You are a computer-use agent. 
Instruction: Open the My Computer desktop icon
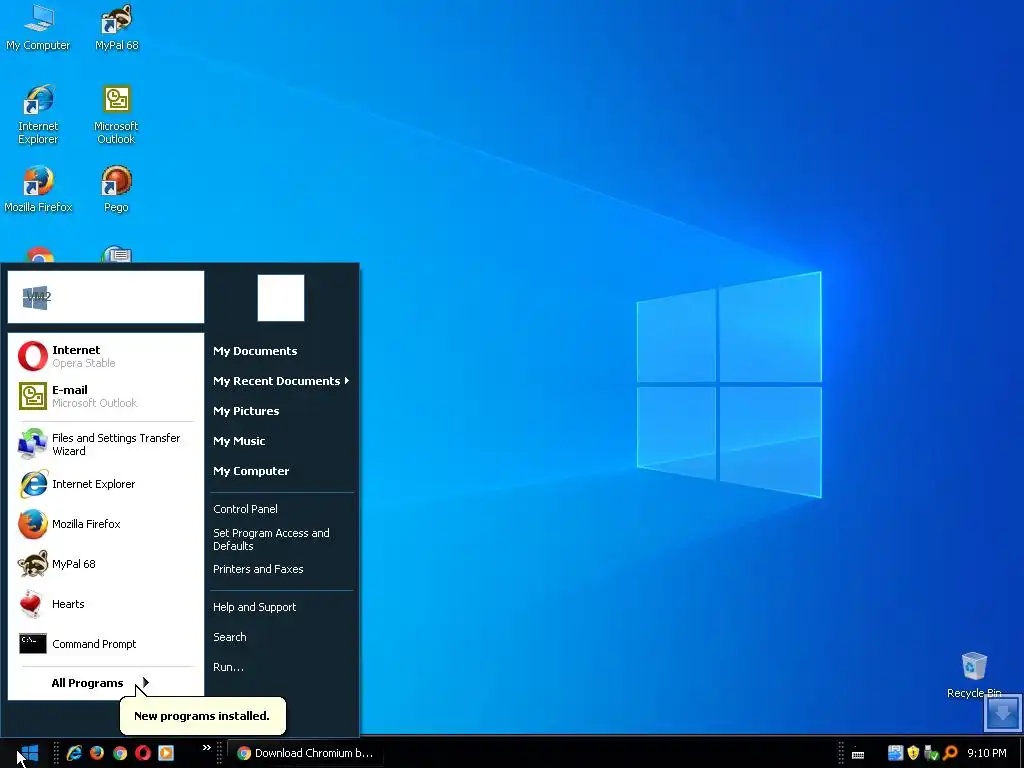pyautogui.click(x=38, y=27)
